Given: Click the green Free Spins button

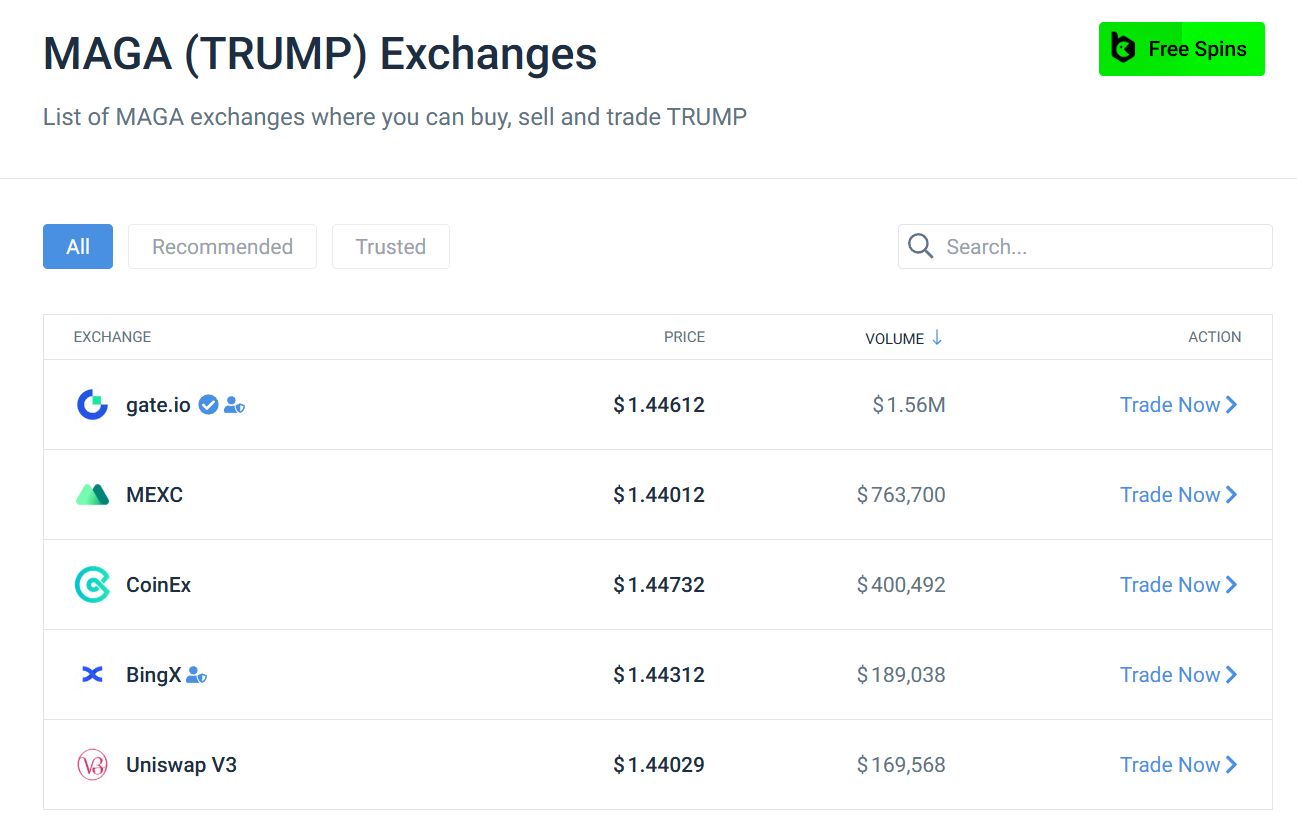Looking at the screenshot, I should [1182, 49].
